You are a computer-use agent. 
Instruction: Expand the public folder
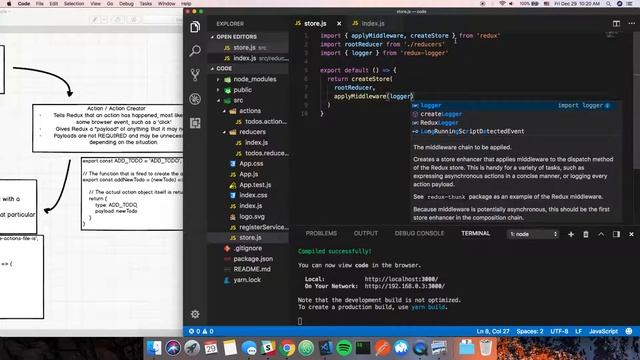[x=218, y=90]
